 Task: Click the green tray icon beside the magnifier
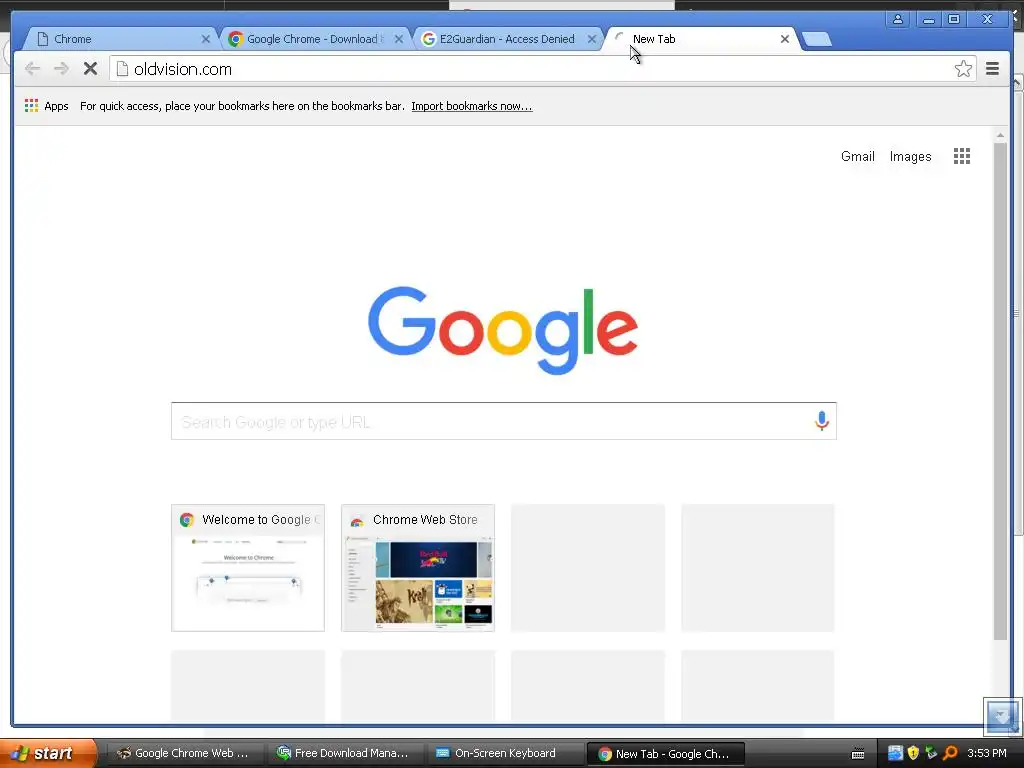pos(931,753)
